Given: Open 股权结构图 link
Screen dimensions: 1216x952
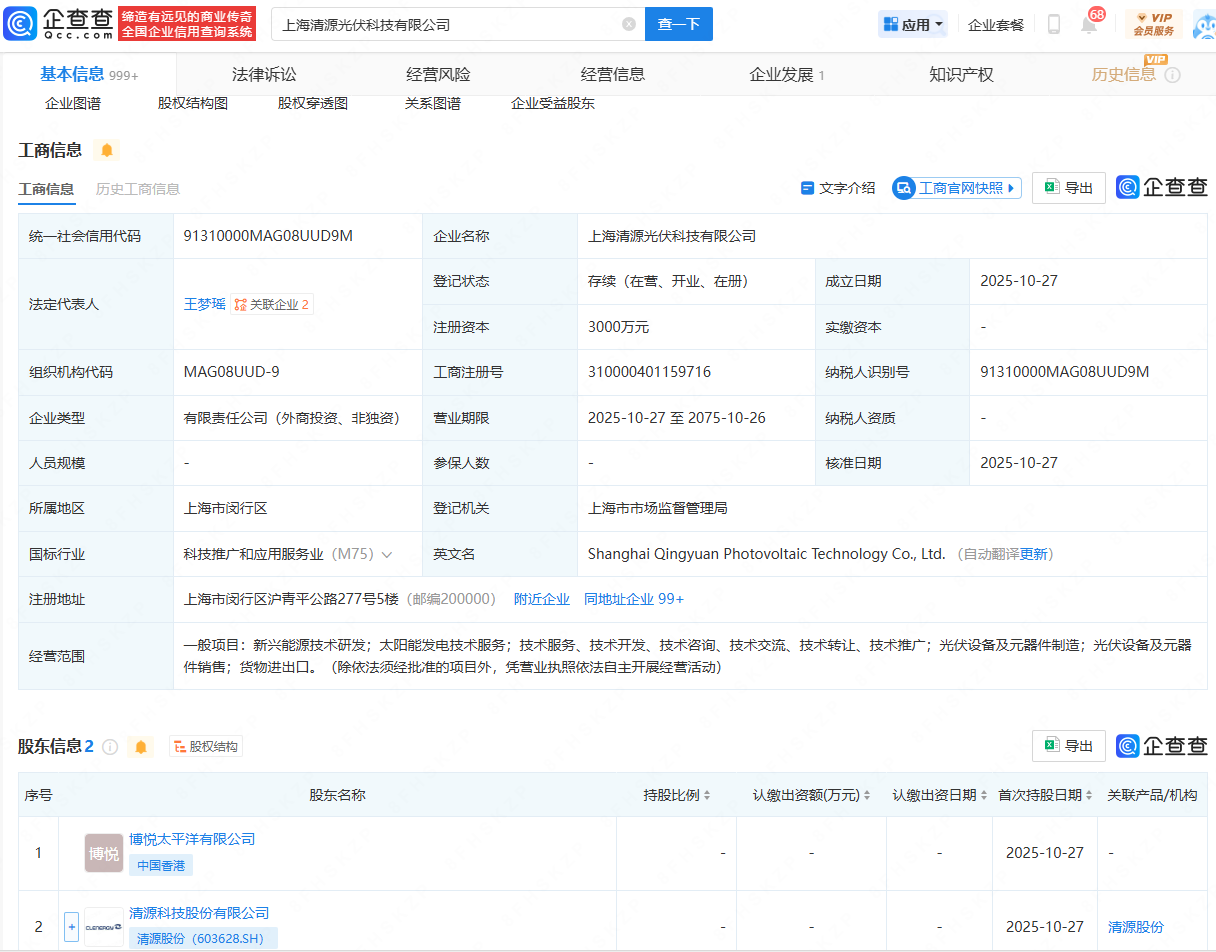Looking at the screenshot, I should (193, 103).
